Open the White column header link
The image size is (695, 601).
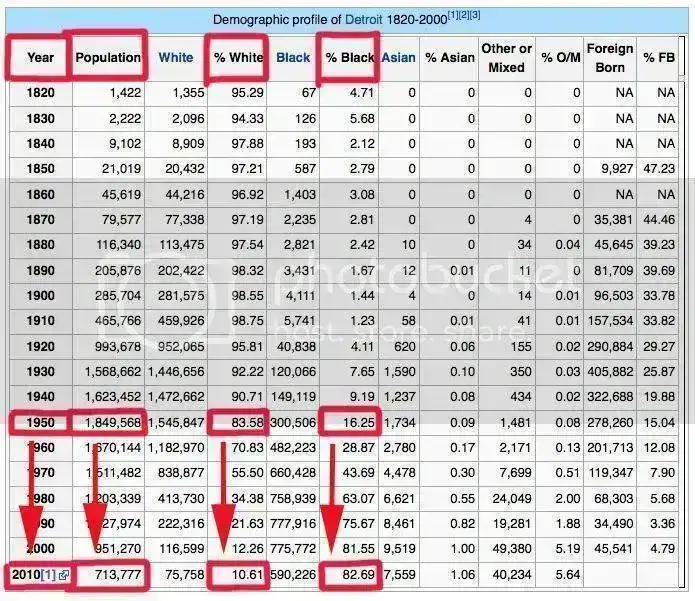[176, 58]
